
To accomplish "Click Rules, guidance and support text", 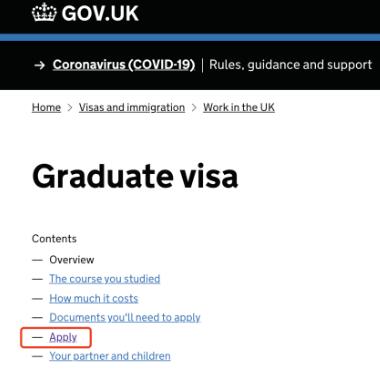I will point(290,65).
